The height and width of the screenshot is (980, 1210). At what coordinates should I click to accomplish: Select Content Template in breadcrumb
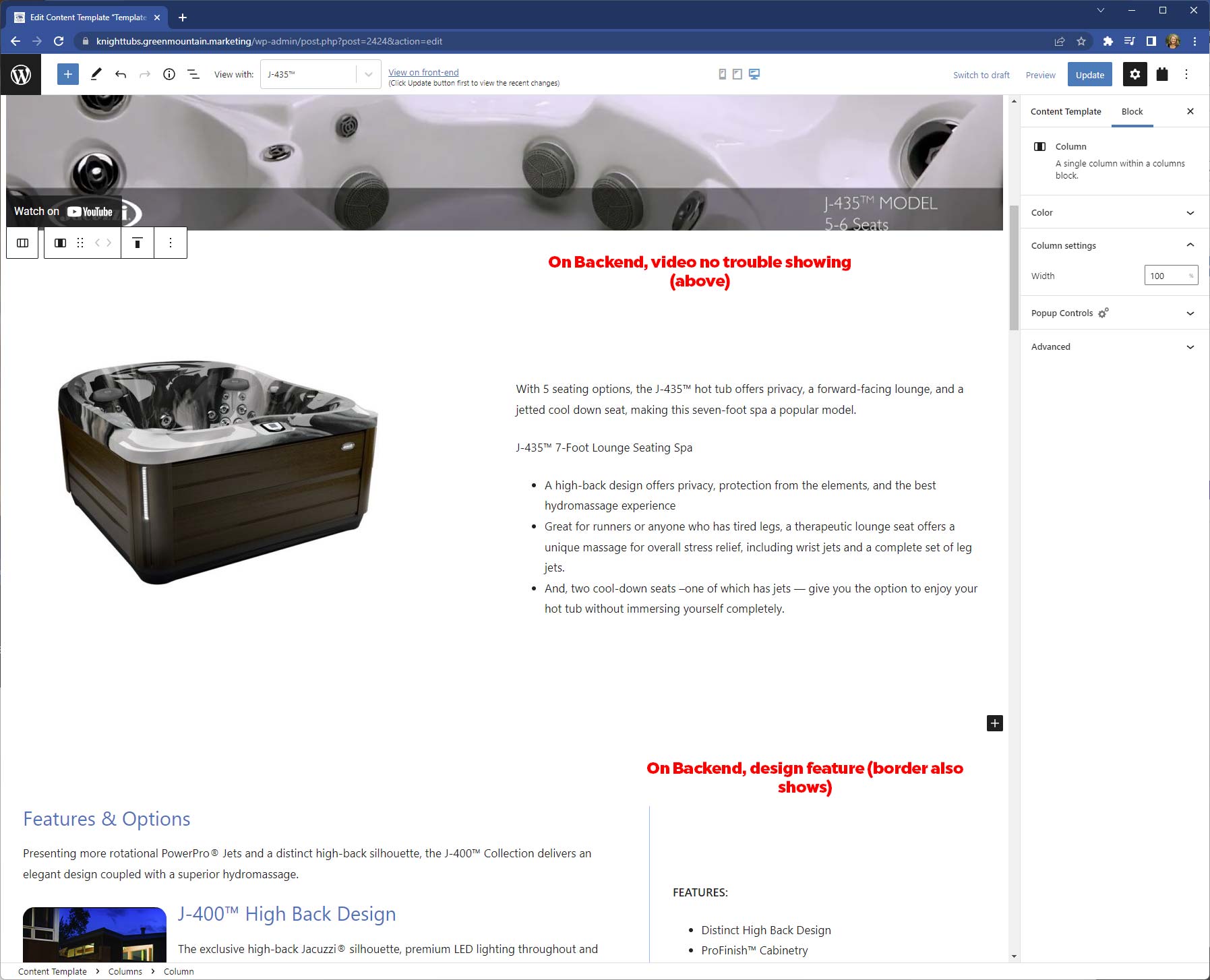coord(53,971)
